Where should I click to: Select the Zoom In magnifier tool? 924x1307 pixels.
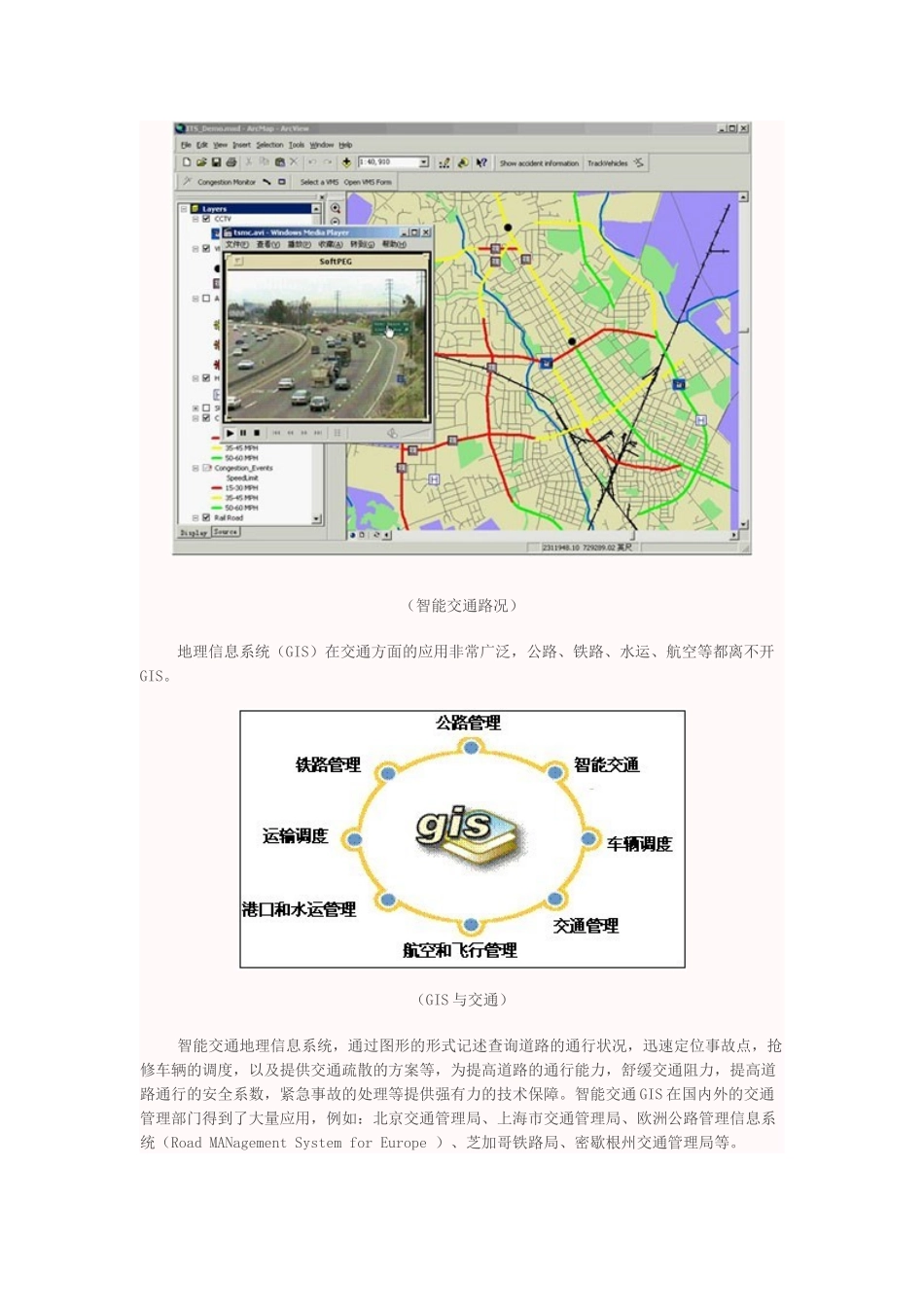(336, 208)
